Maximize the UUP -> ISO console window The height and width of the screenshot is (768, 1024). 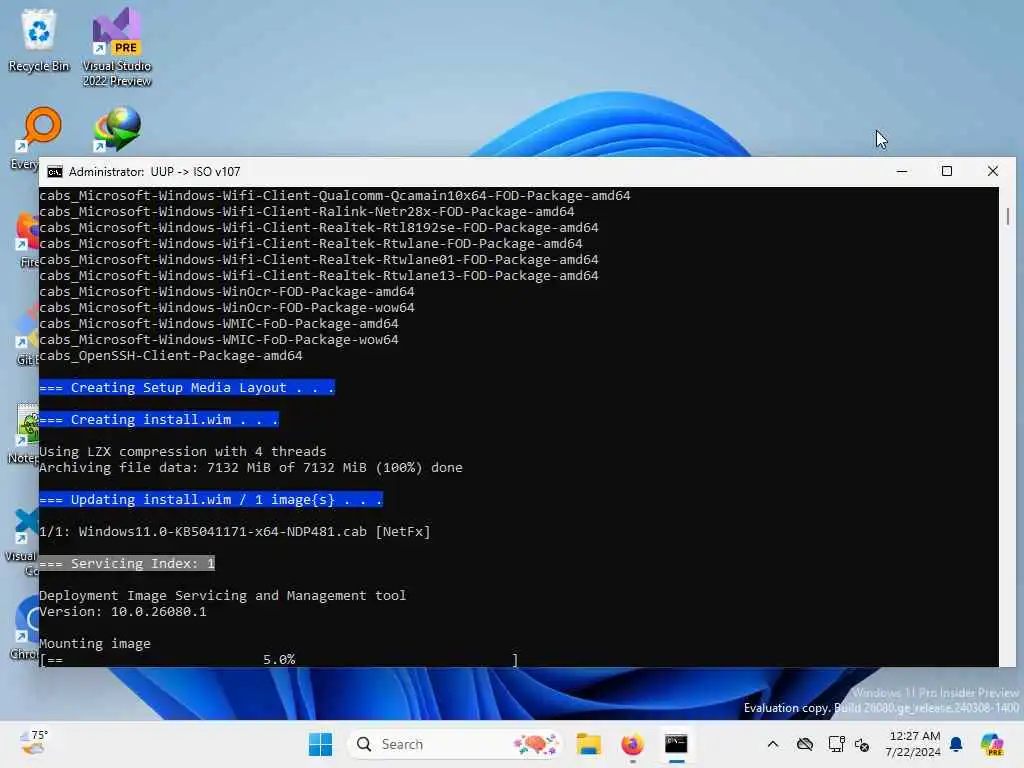click(947, 171)
